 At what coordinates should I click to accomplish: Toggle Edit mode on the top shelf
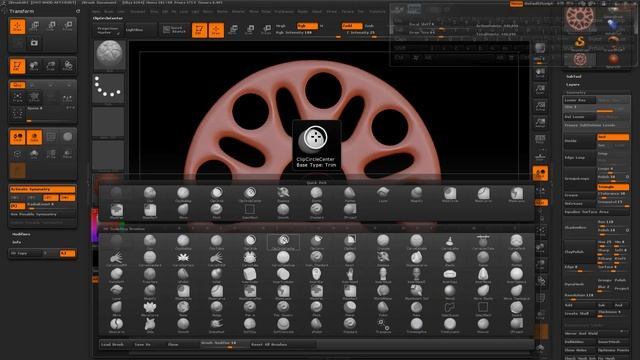[x=199, y=30]
